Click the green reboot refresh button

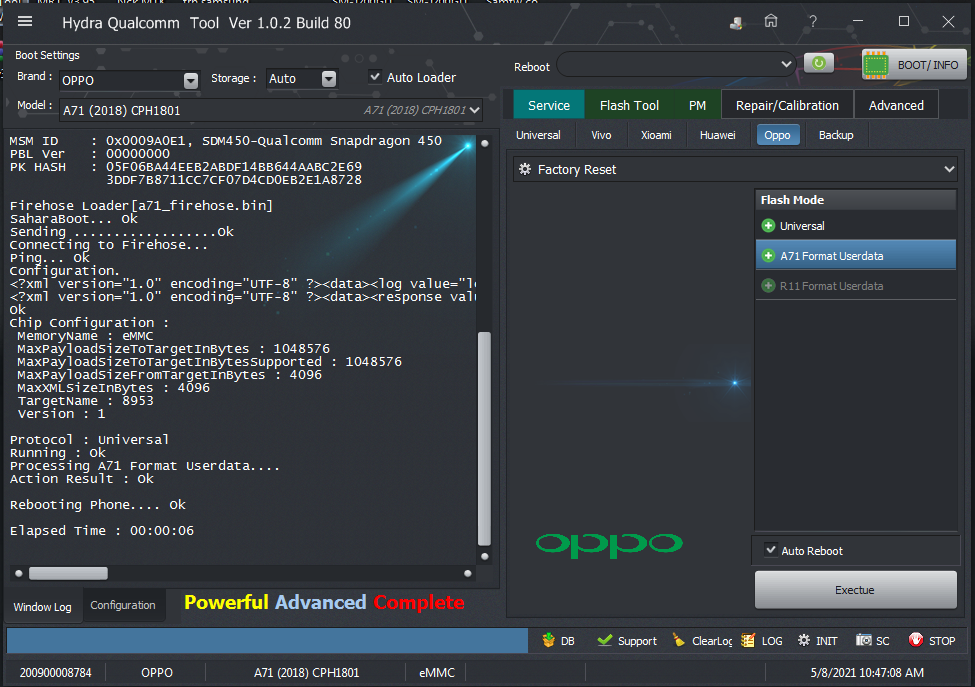pos(818,63)
